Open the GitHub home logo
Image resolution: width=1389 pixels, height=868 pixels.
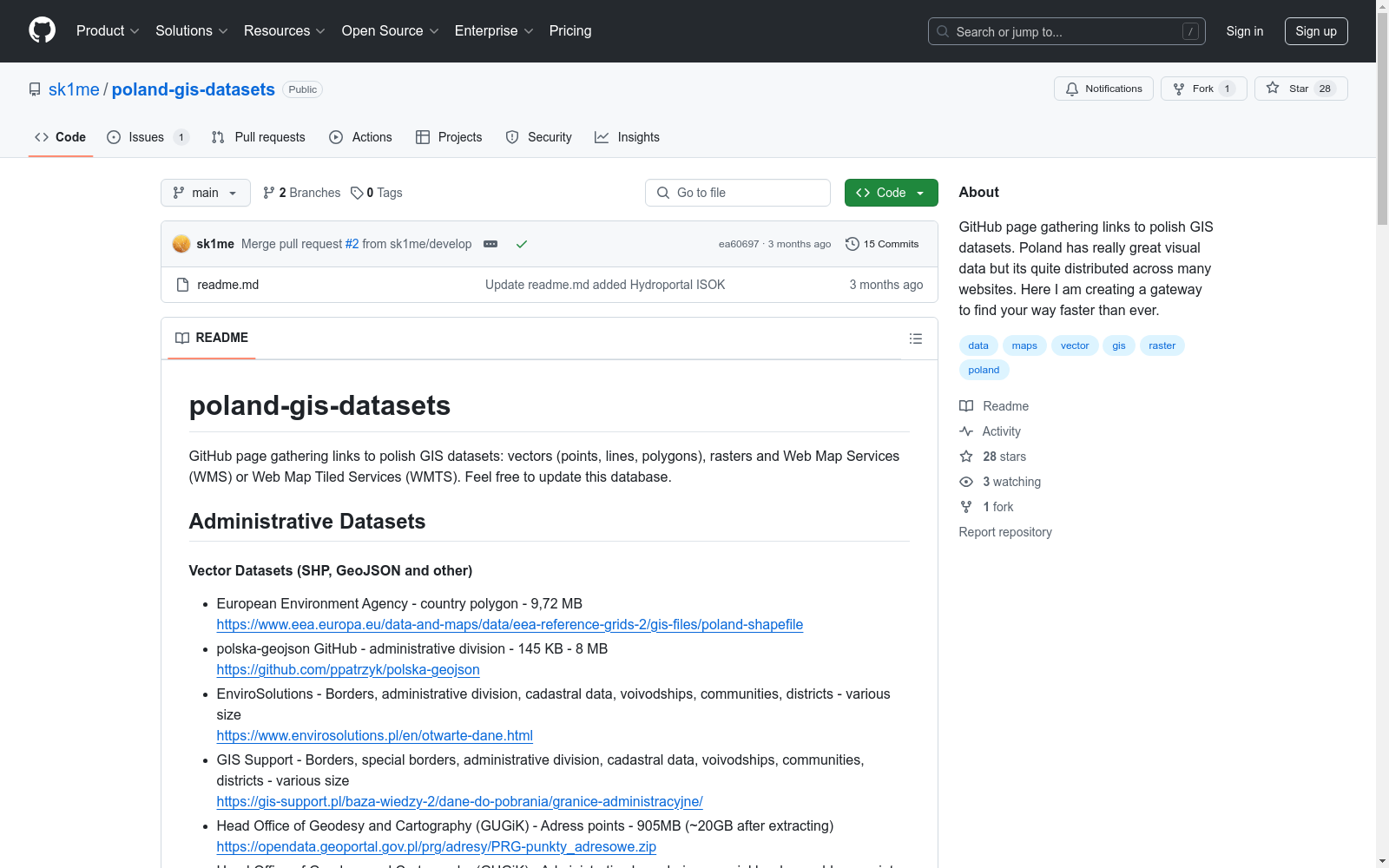[x=42, y=30]
